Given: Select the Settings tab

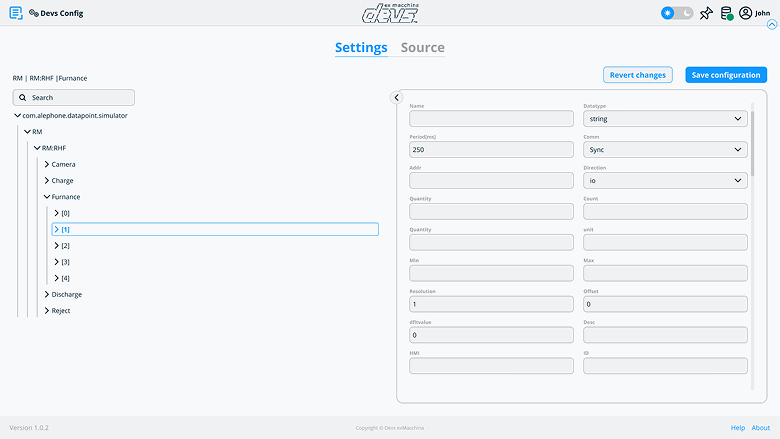Looking at the screenshot, I should click(x=361, y=48).
